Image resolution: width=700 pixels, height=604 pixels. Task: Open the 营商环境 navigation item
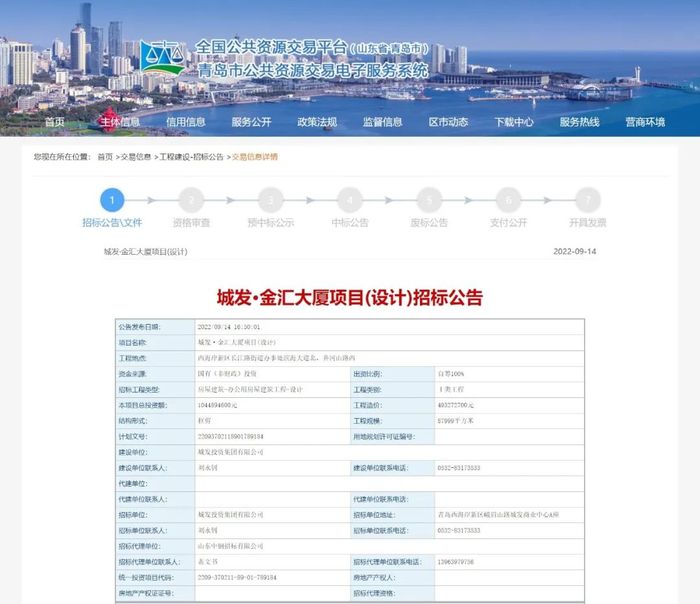(645, 122)
